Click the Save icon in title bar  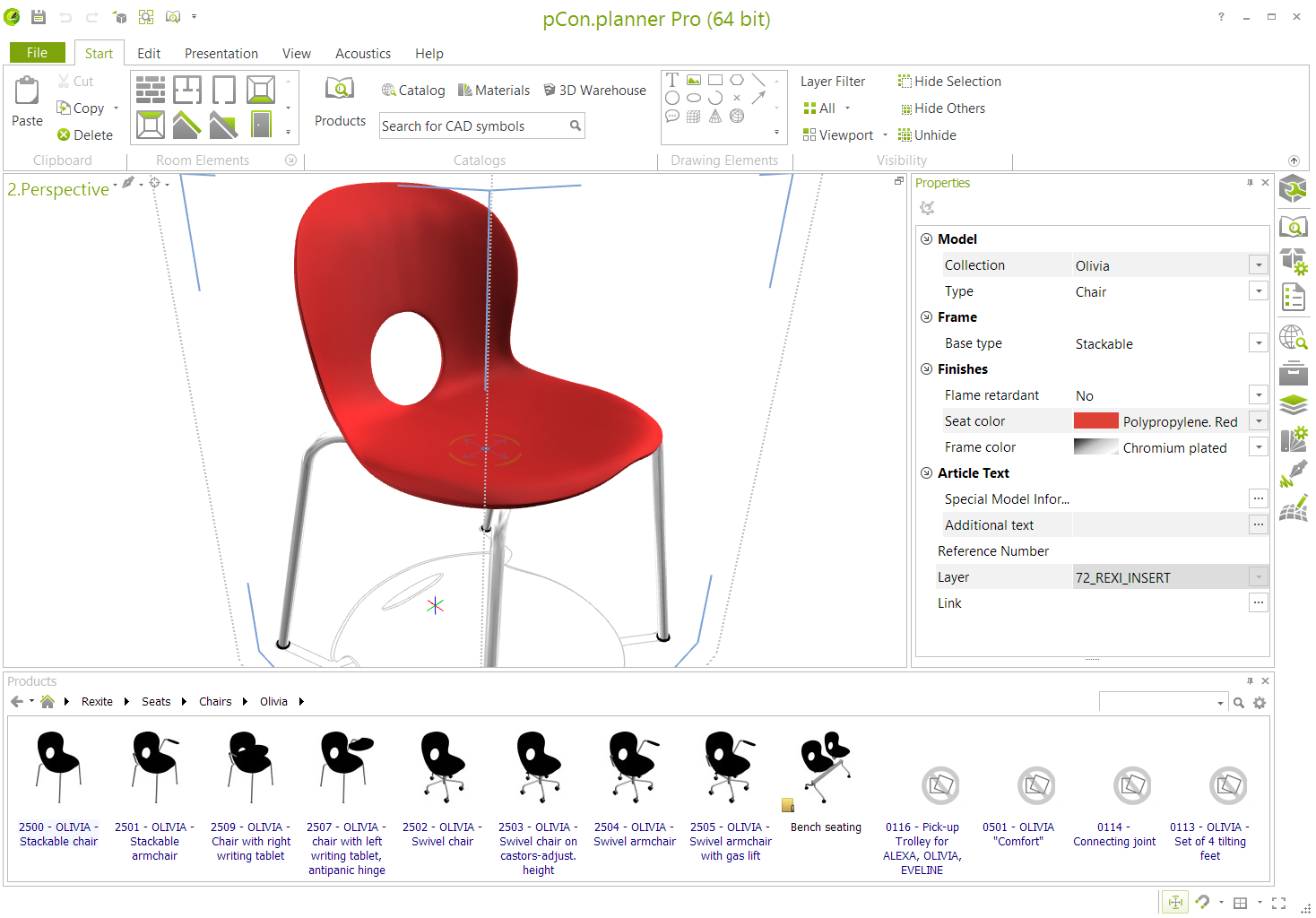point(39,17)
